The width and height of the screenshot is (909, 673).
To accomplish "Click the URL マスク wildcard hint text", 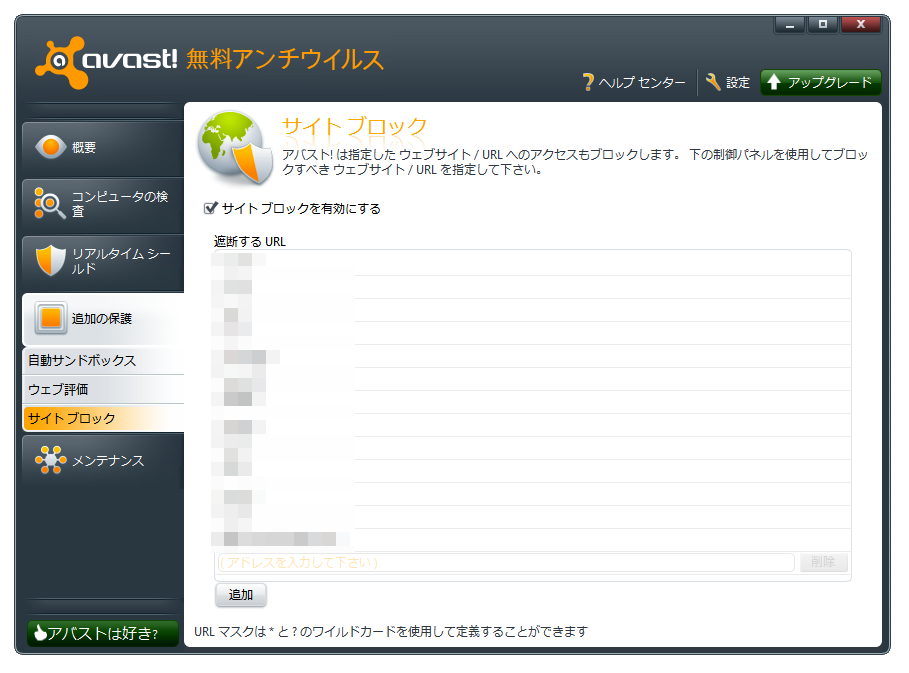I will coord(391,631).
